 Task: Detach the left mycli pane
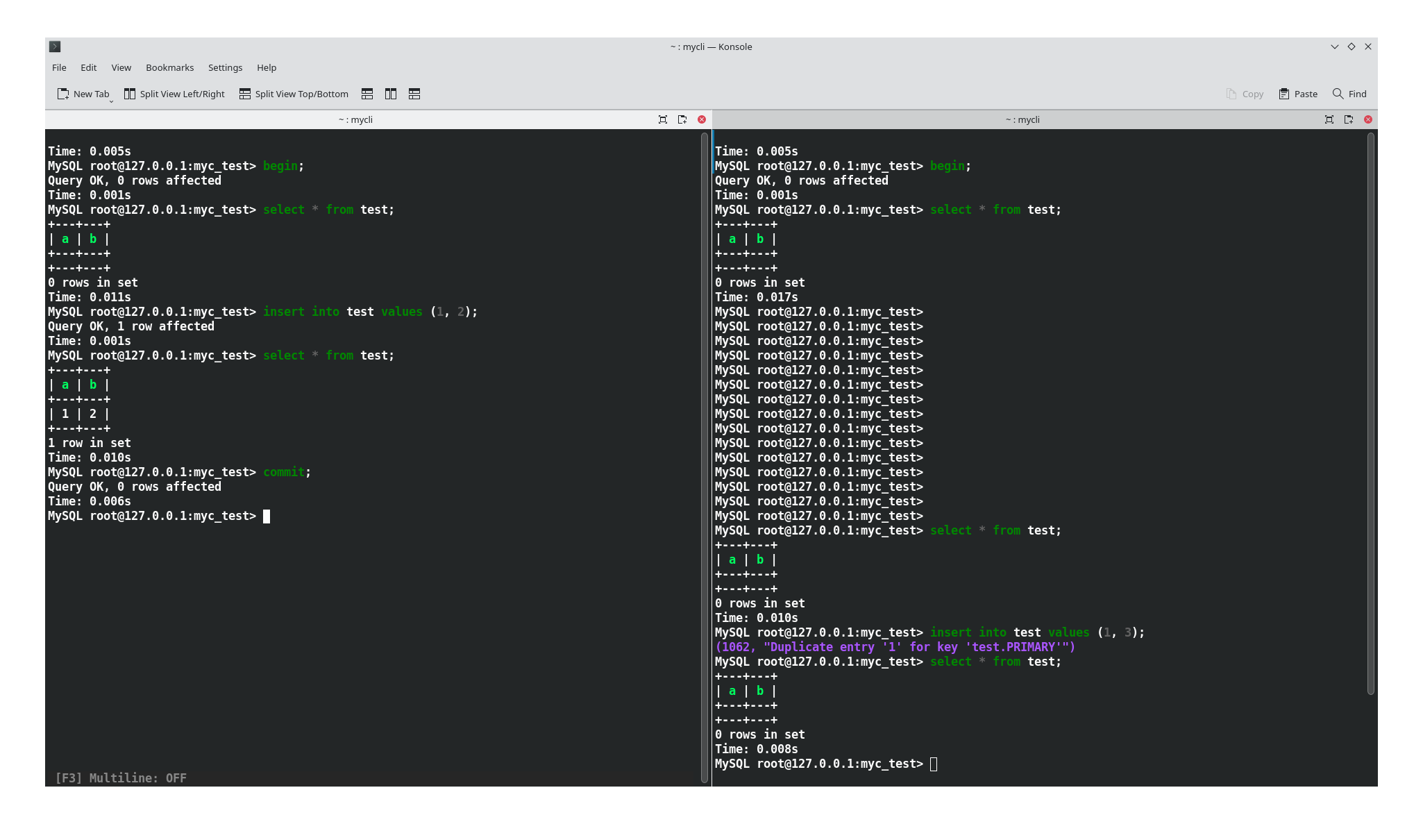click(682, 119)
